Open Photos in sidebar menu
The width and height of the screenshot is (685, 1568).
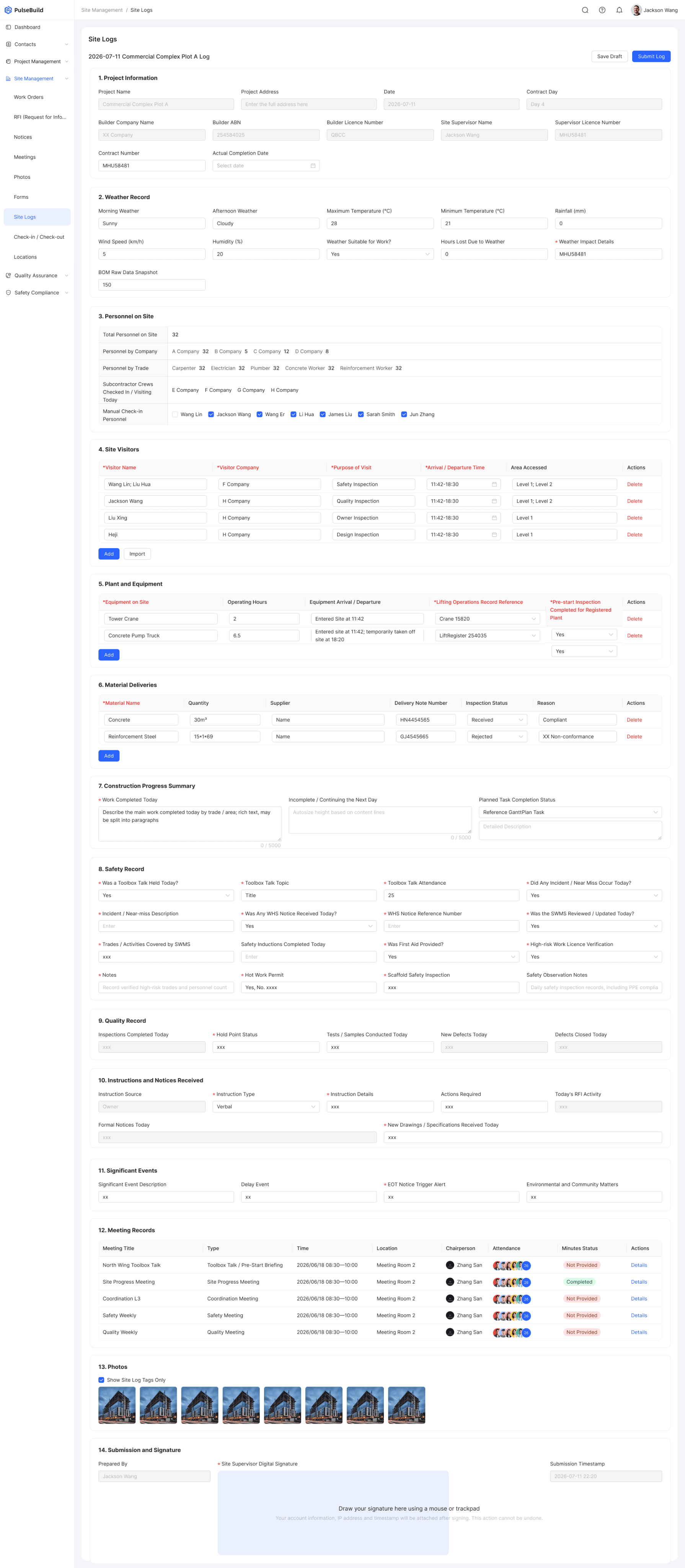tap(22, 177)
